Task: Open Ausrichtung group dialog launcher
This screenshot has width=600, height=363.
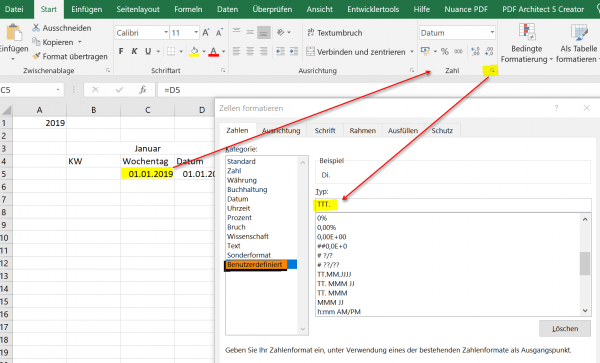Action: pyautogui.click(x=412, y=70)
